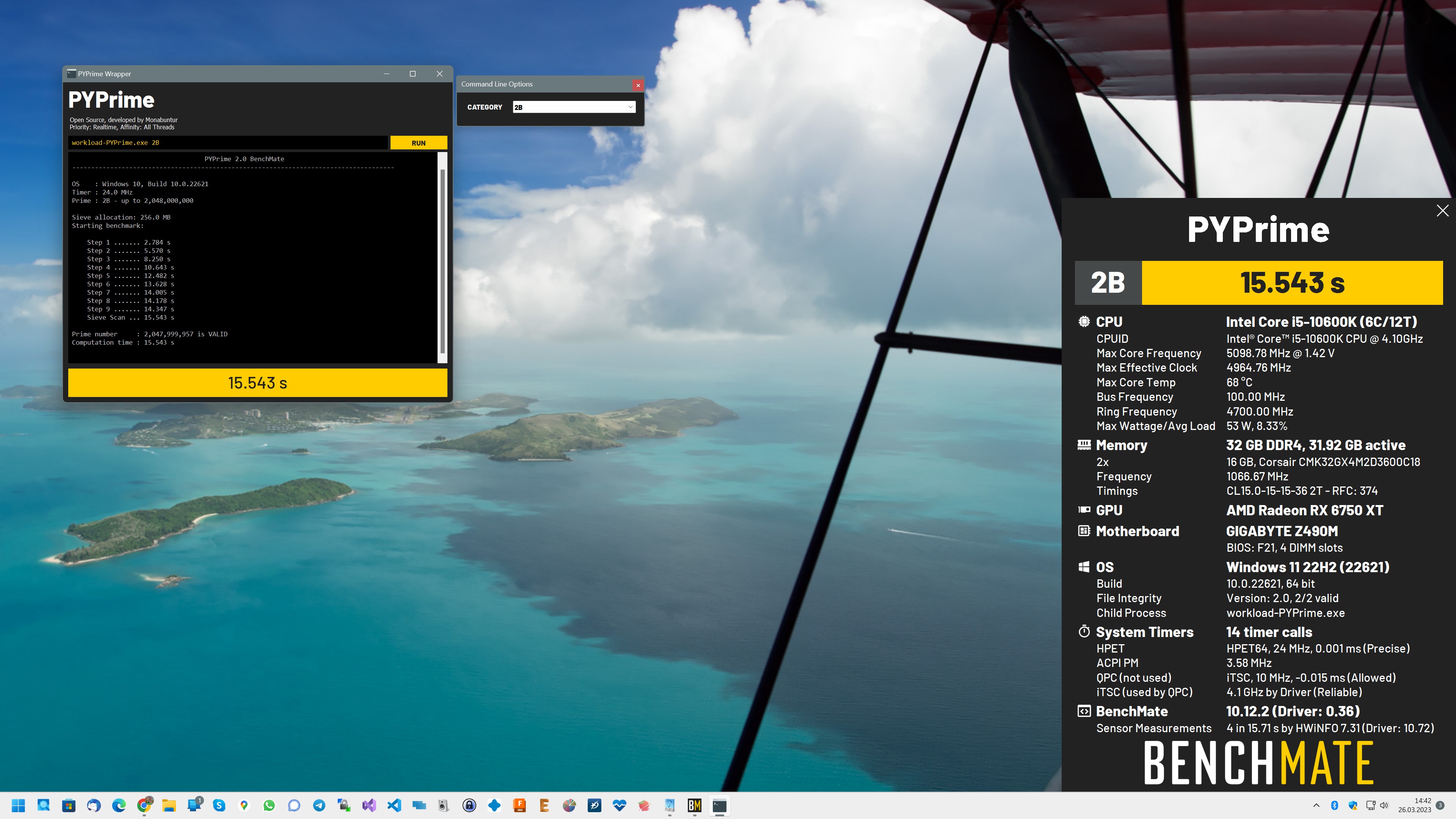The width and height of the screenshot is (1456, 819).
Task: Open taskbar Search
Action: 44,805
